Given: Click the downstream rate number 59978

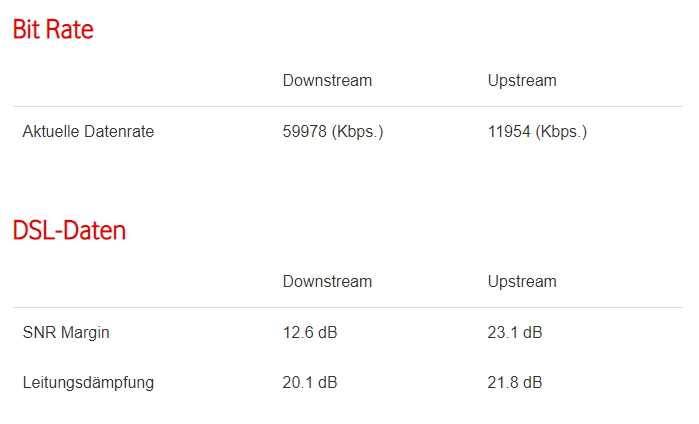Looking at the screenshot, I should point(304,131).
